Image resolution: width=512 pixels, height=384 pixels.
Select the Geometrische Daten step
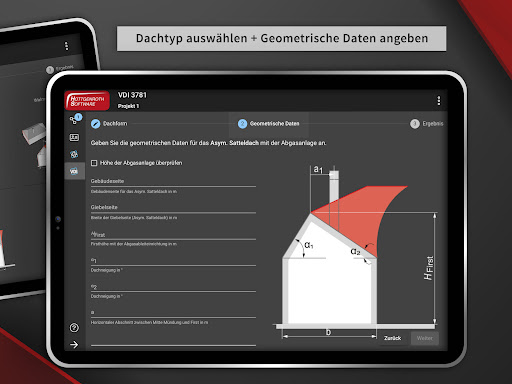tap(268, 124)
